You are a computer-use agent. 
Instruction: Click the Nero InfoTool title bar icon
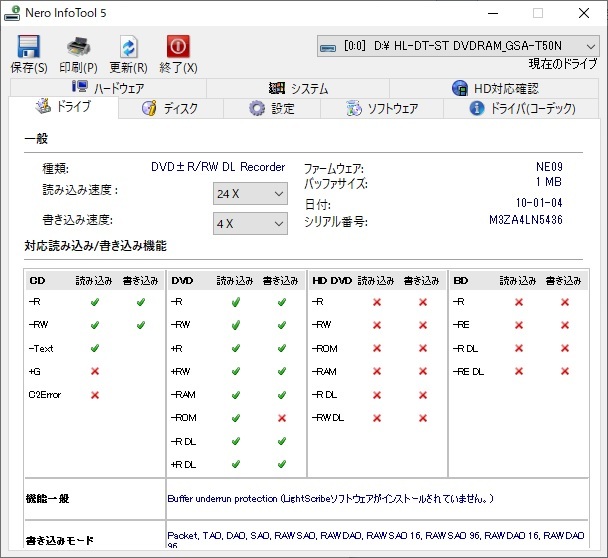pyautogui.click(x=12, y=13)
